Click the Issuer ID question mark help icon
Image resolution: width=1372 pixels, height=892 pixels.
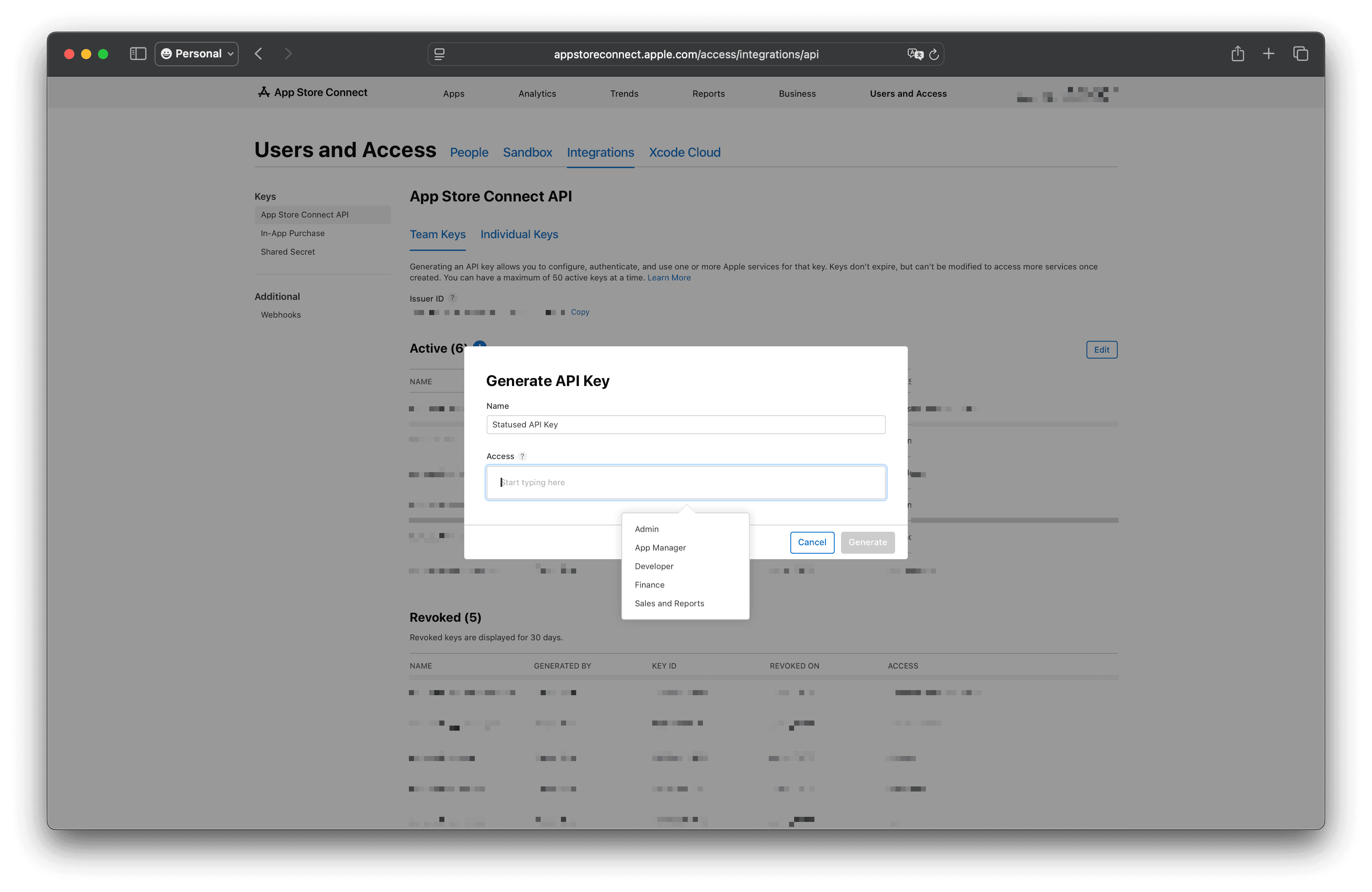click(453, 298)
